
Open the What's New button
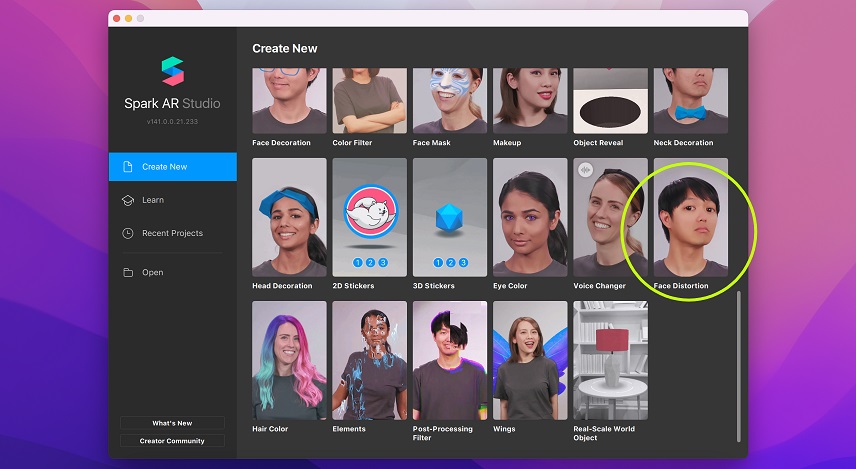click(172, 423)
